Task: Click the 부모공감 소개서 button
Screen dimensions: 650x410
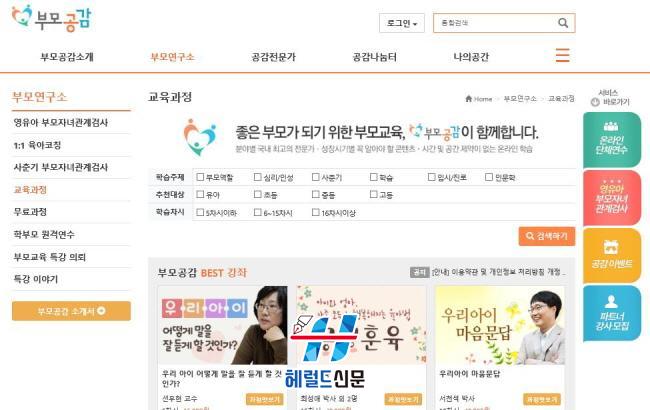Action: [71, 311]
